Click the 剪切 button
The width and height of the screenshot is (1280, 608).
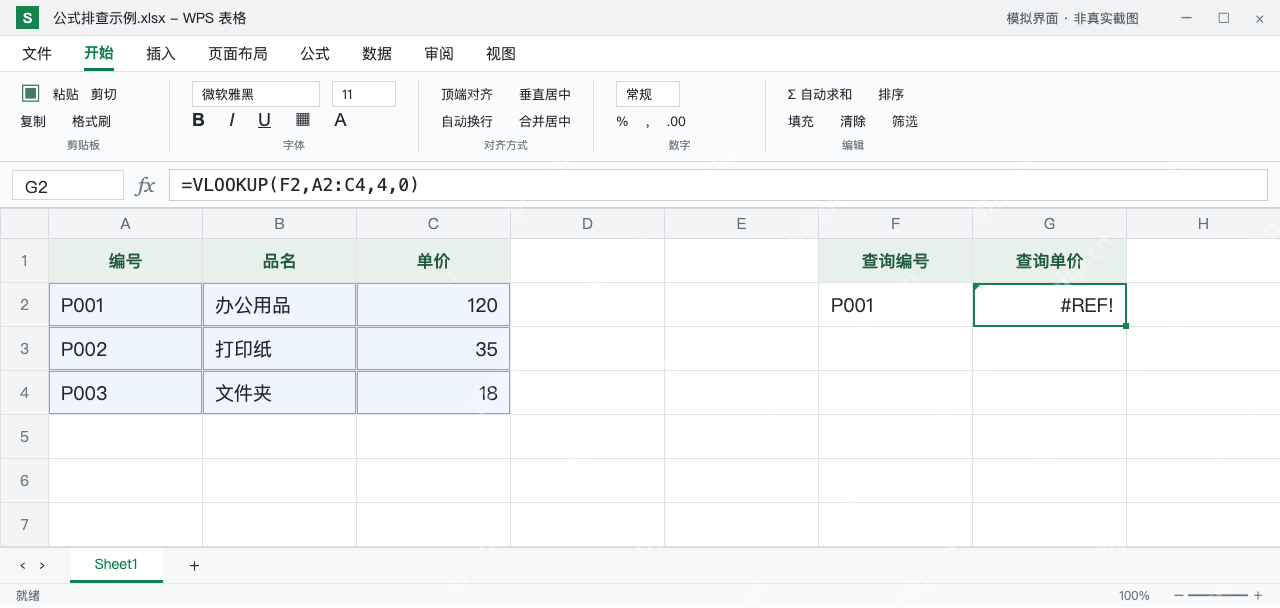point(104,94)
